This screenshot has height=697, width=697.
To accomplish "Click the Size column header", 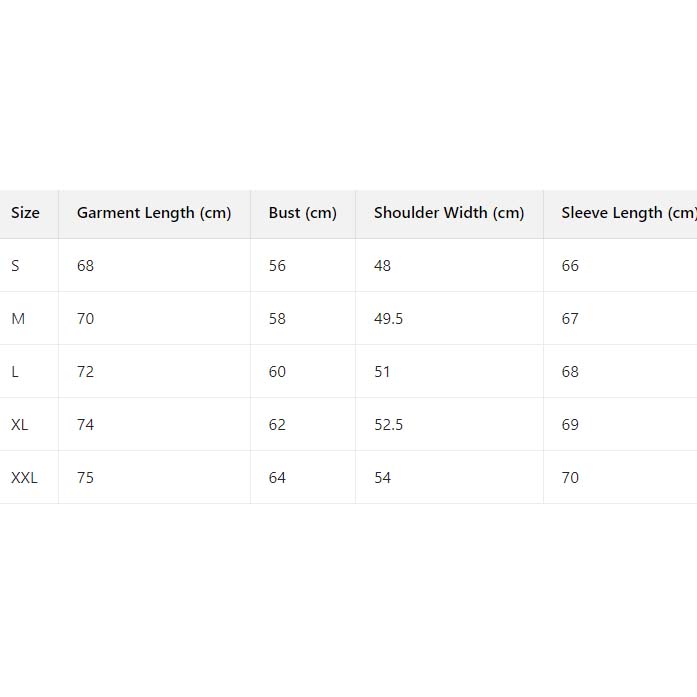I will coord(25,213).
